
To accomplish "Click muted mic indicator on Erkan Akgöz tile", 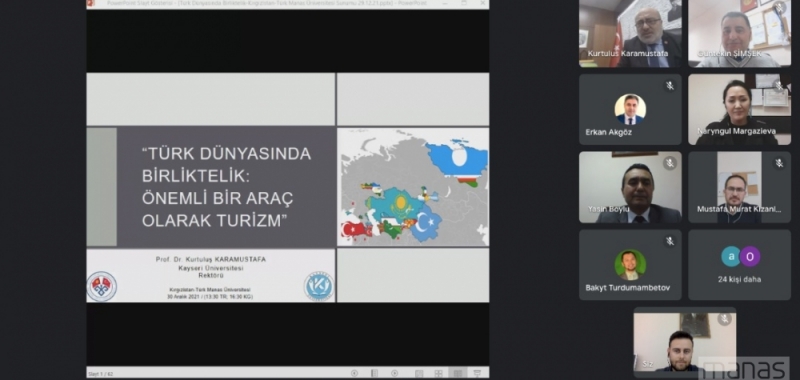I will point(670,86).
